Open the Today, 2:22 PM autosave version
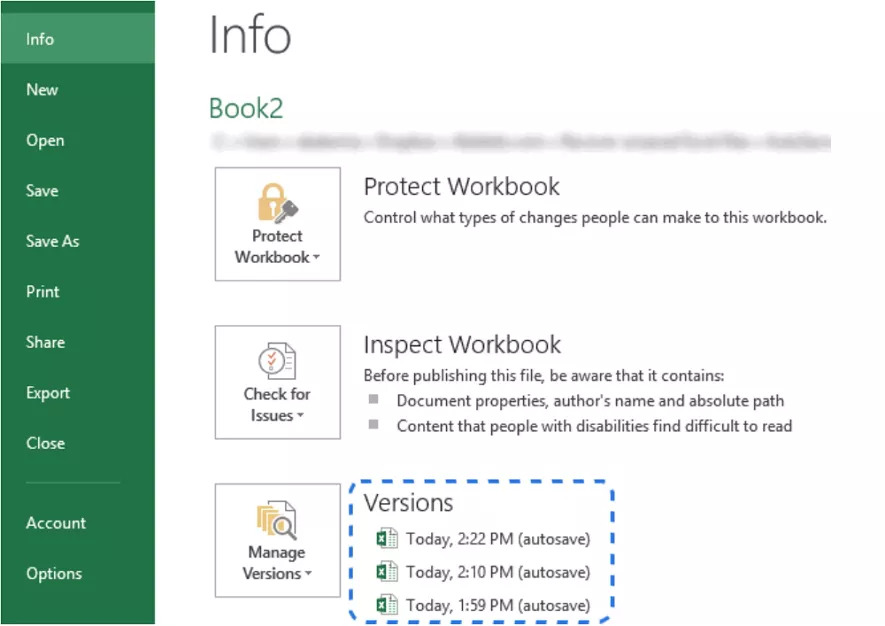Viewport: 885px width, 626px height. tap(497, 539)
